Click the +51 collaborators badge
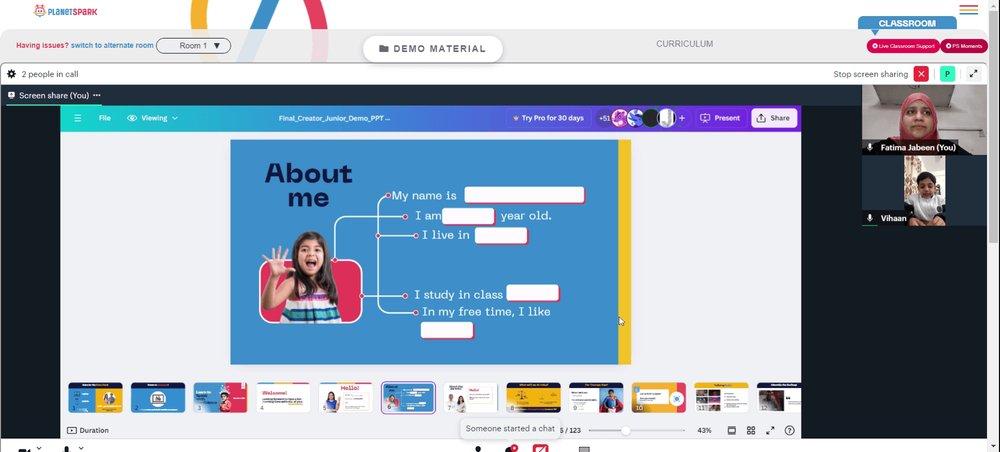 coord(604,118)
